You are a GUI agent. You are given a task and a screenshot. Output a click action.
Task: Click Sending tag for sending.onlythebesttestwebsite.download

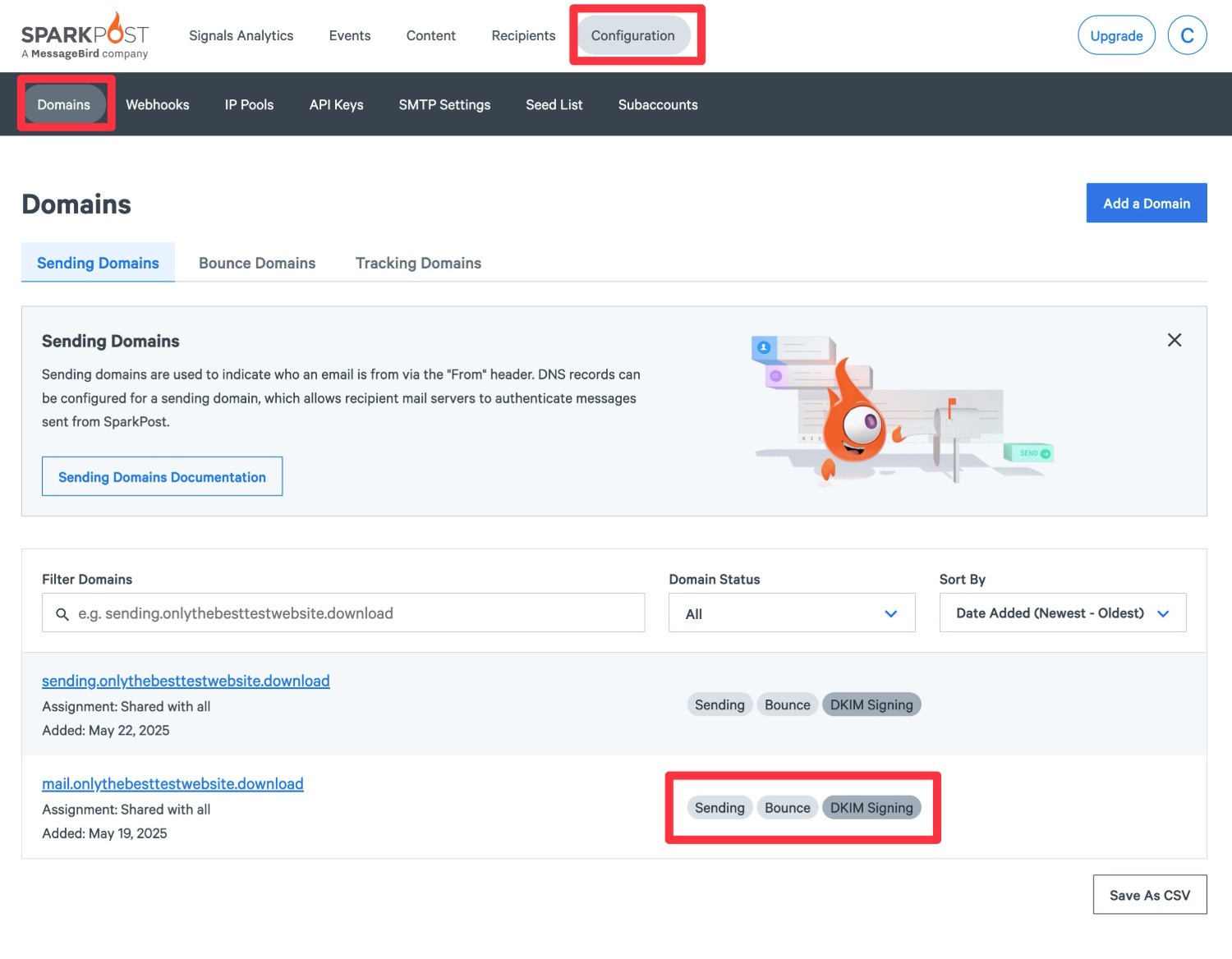719,704
